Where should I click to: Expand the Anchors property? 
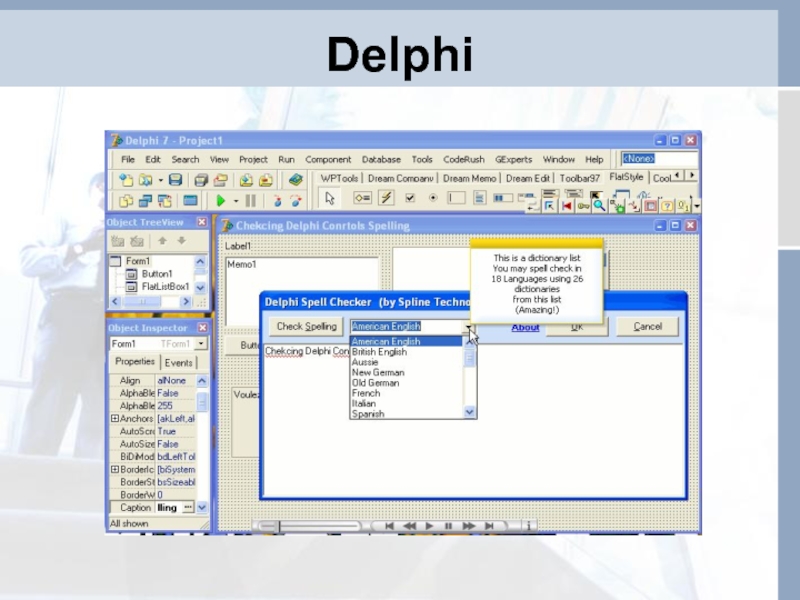coord(115,418)
